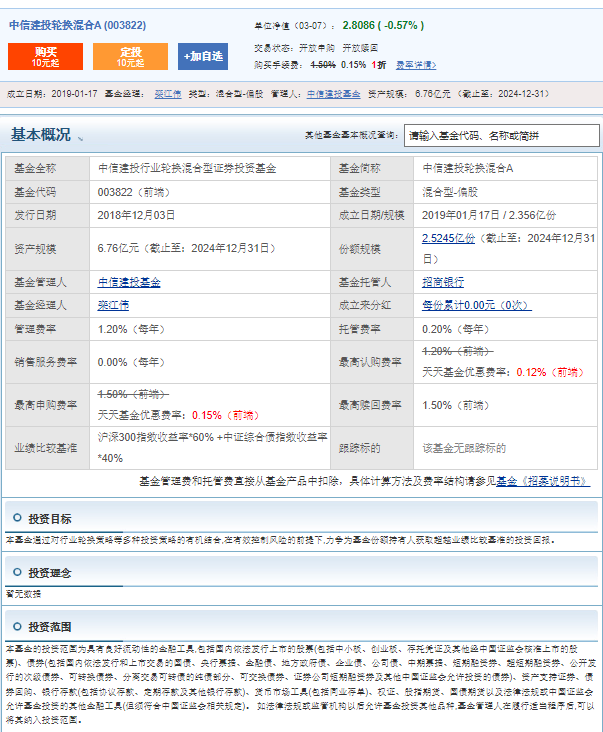This screenshot has width=603, height=732.
Task: Select the net value 2.8086 ( -0.57% )
Action: click(x=383, y=25)
